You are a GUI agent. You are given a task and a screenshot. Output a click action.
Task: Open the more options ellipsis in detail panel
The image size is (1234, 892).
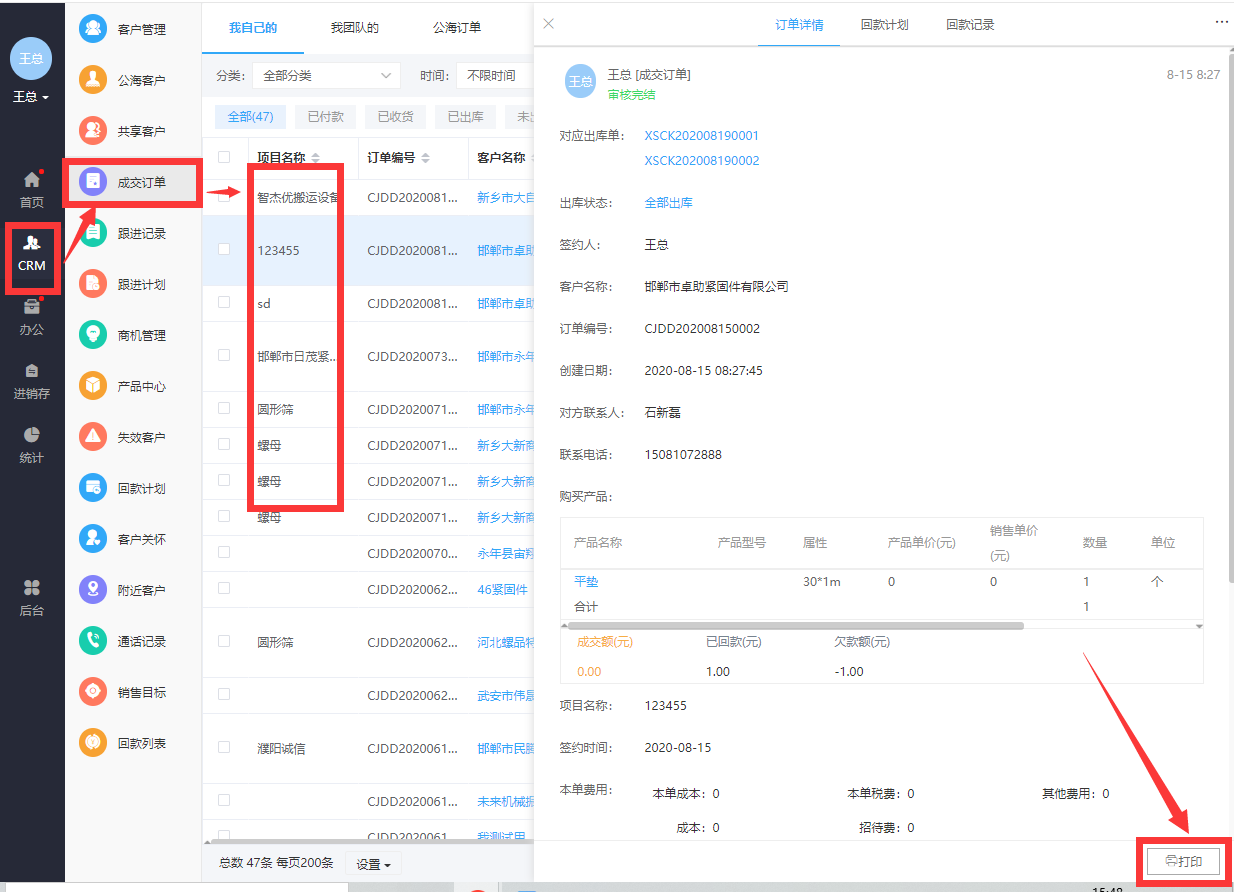1222,22
